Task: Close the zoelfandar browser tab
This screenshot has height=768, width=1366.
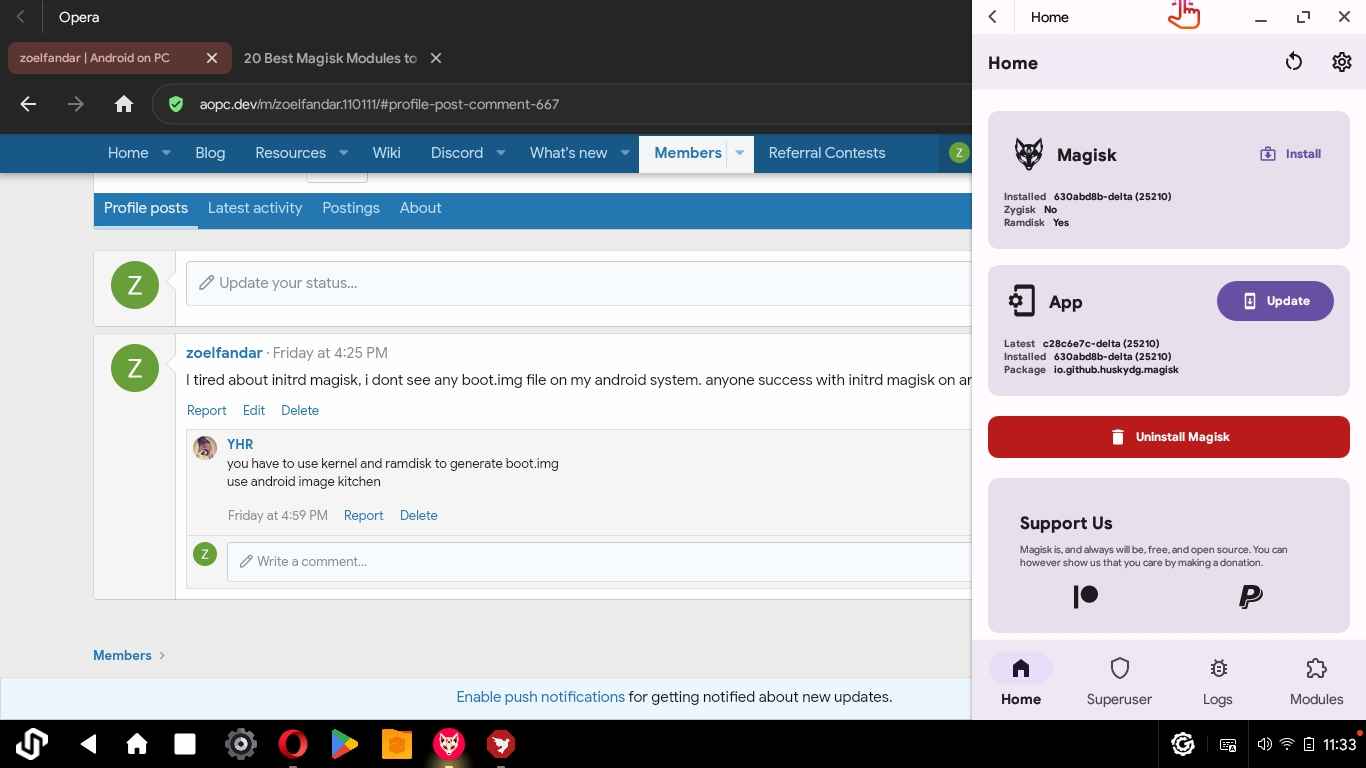Action: [212, 58]
